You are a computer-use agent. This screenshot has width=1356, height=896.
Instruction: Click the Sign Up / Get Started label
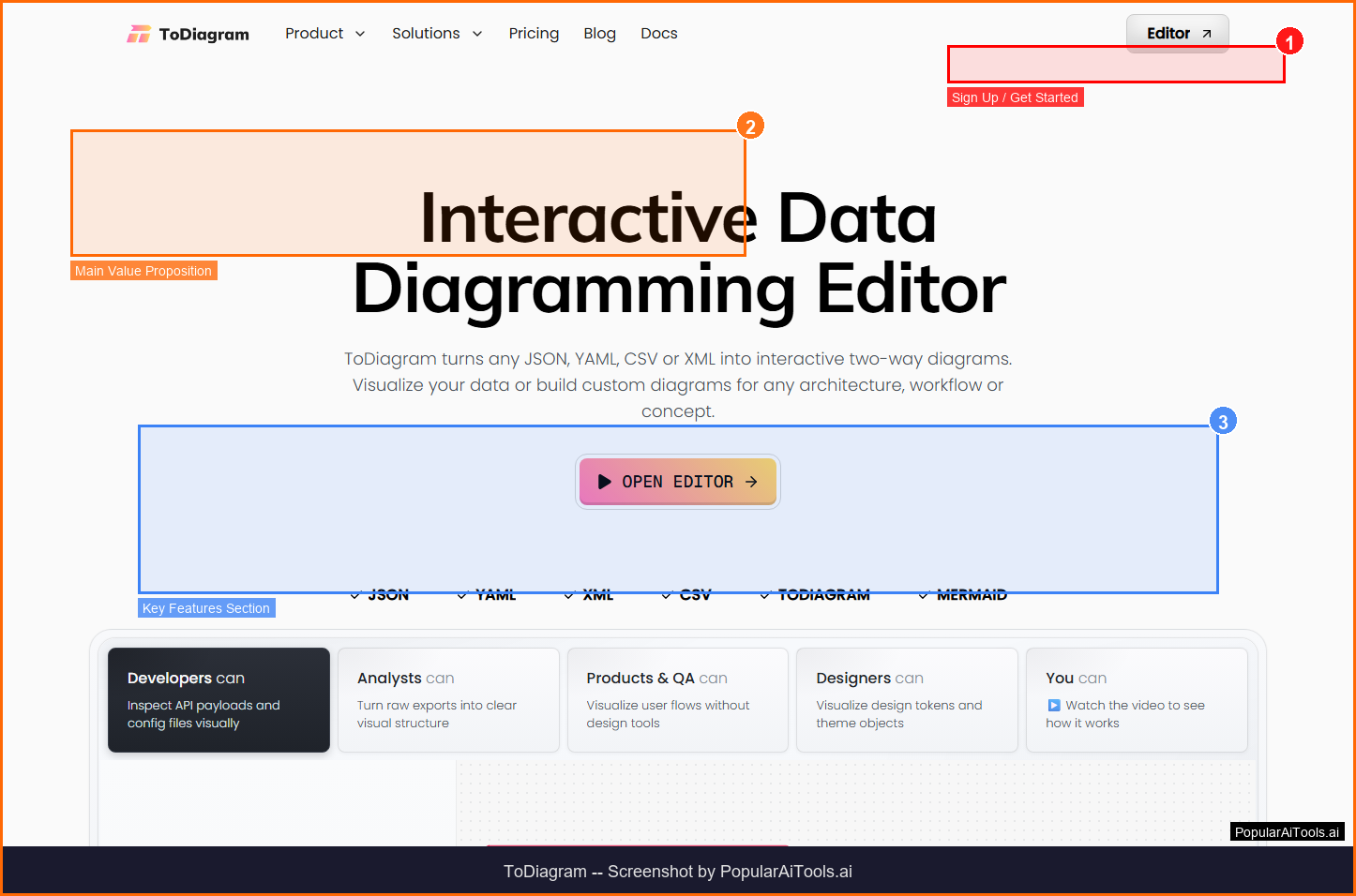point(1015,97)
